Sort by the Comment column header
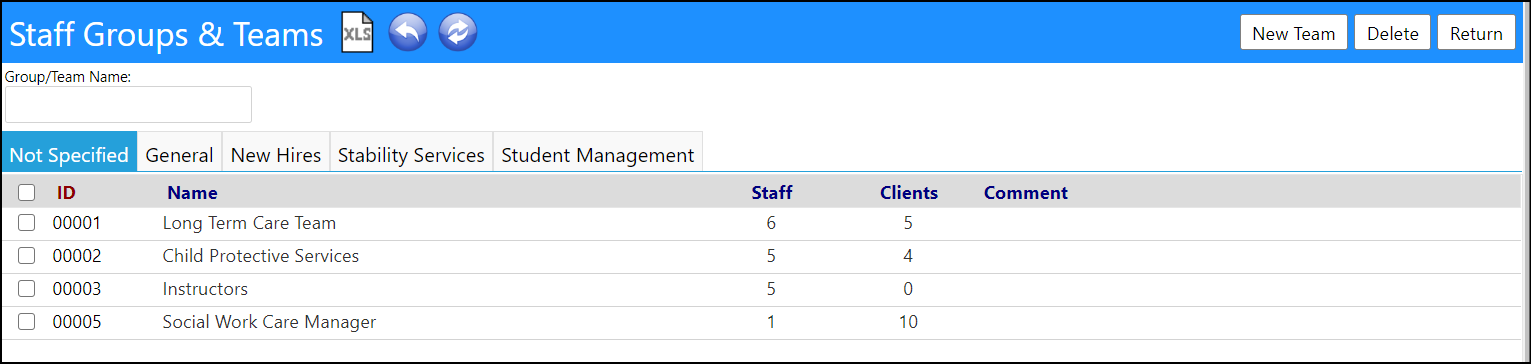The height and width of the screenshot is (364, 1531). tap(1026, 193)
